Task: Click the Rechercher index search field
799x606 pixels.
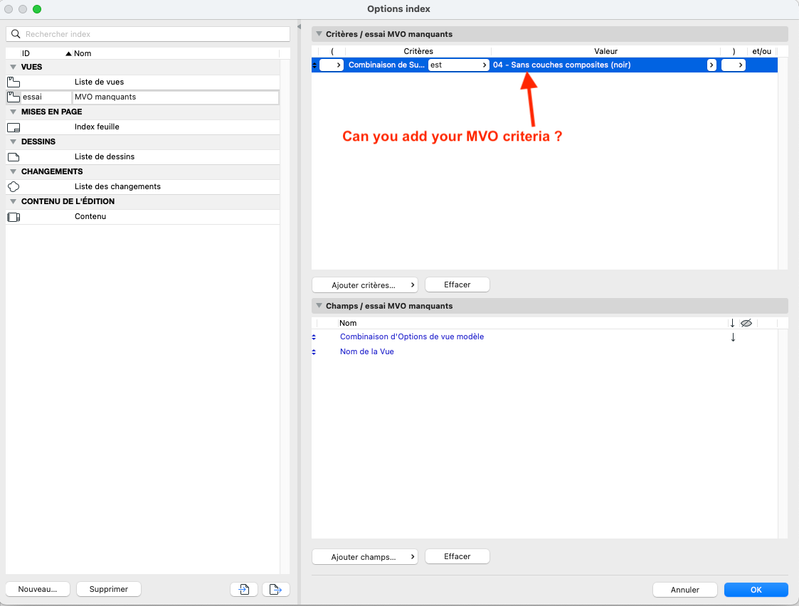Action: pyautogui.click(x=148, y=34)
